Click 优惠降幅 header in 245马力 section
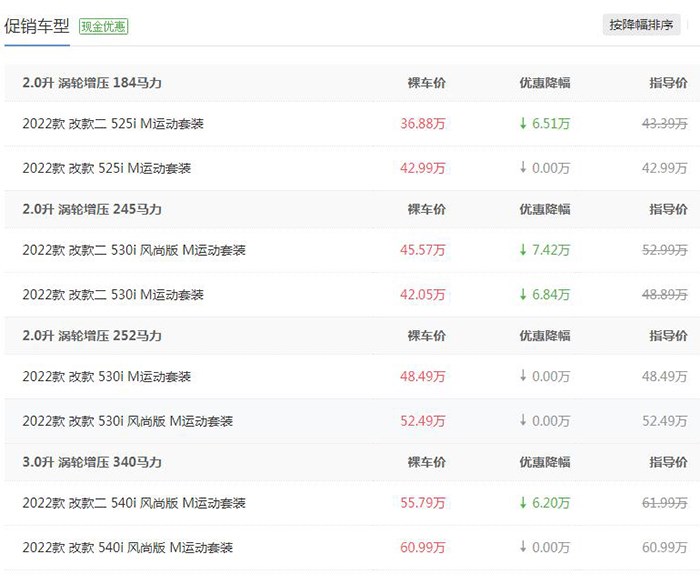This screenshot has width=700, height=584. tap(545, 209)
